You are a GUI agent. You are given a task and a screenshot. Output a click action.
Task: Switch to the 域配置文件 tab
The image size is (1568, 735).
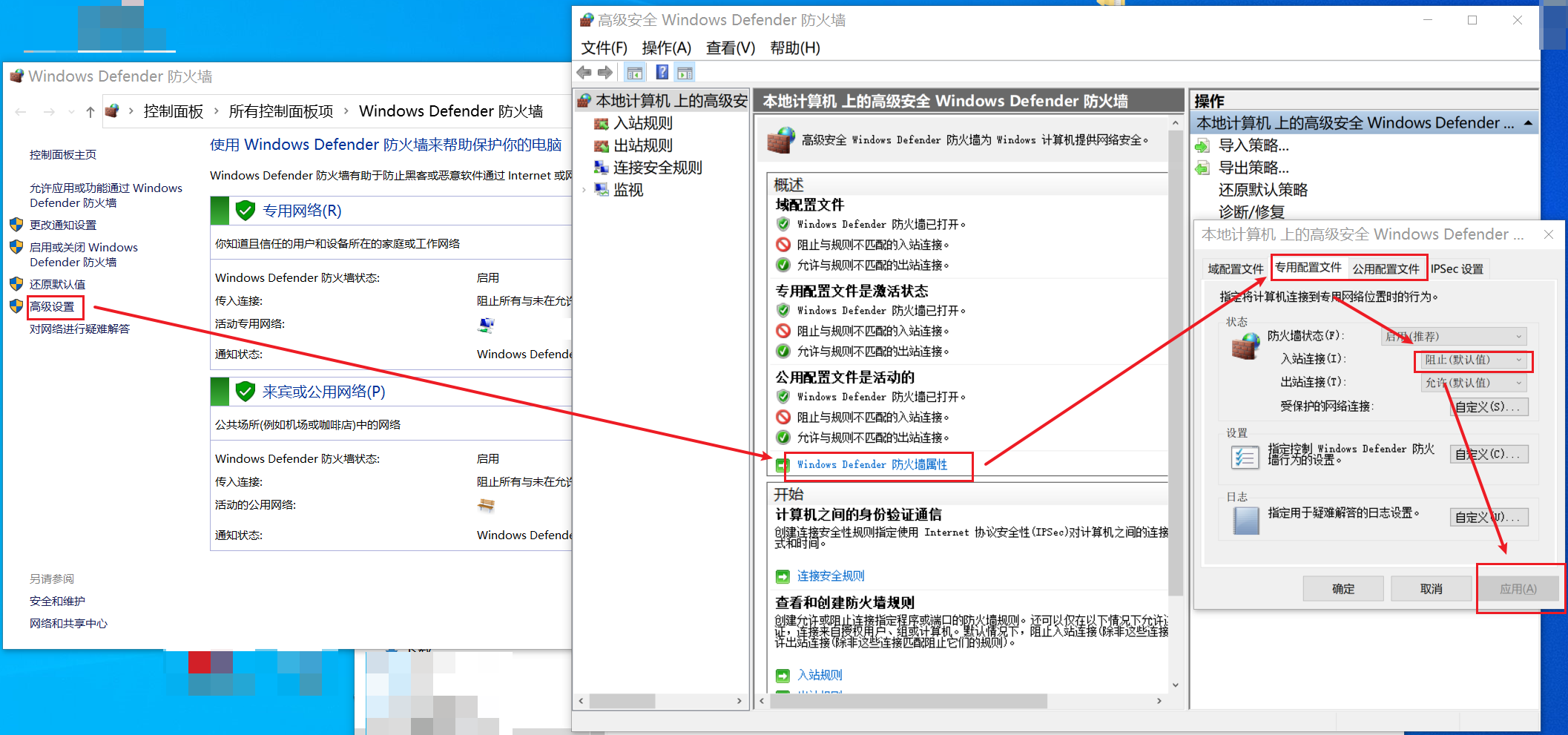(x=1235, y=269)
